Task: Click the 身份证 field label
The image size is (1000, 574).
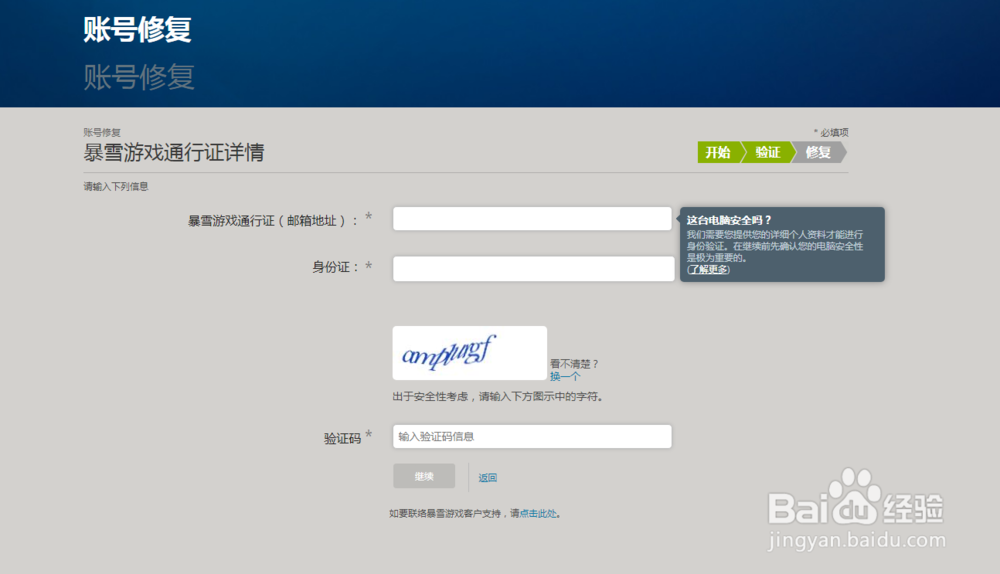Action: (x=335, y=267)
